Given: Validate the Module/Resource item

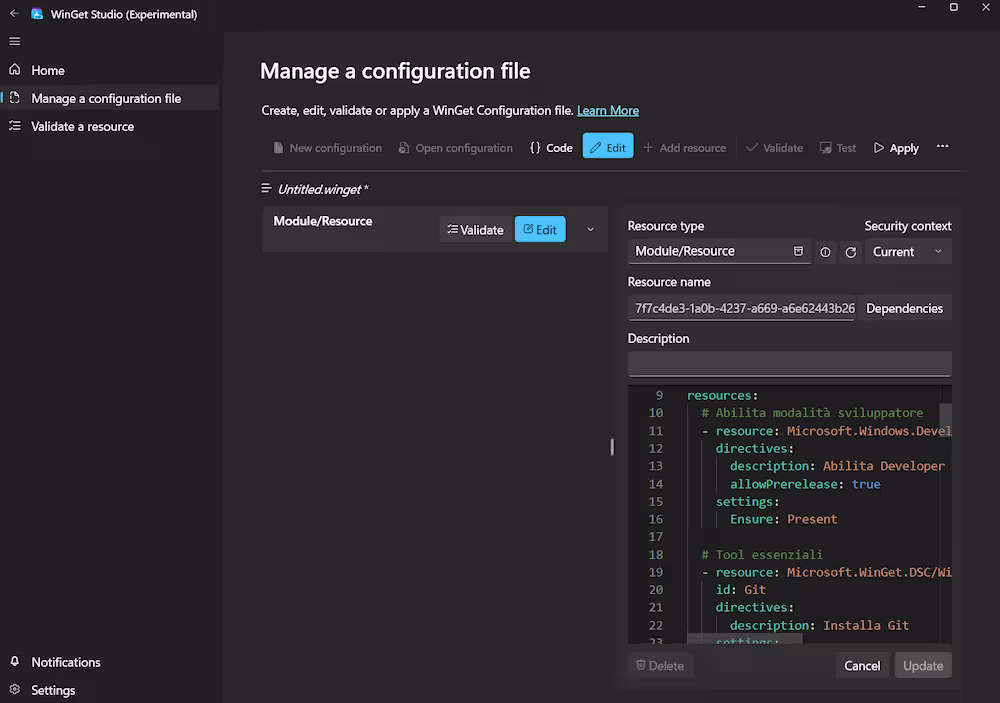Looking at the screenshot, I should 475,230.
